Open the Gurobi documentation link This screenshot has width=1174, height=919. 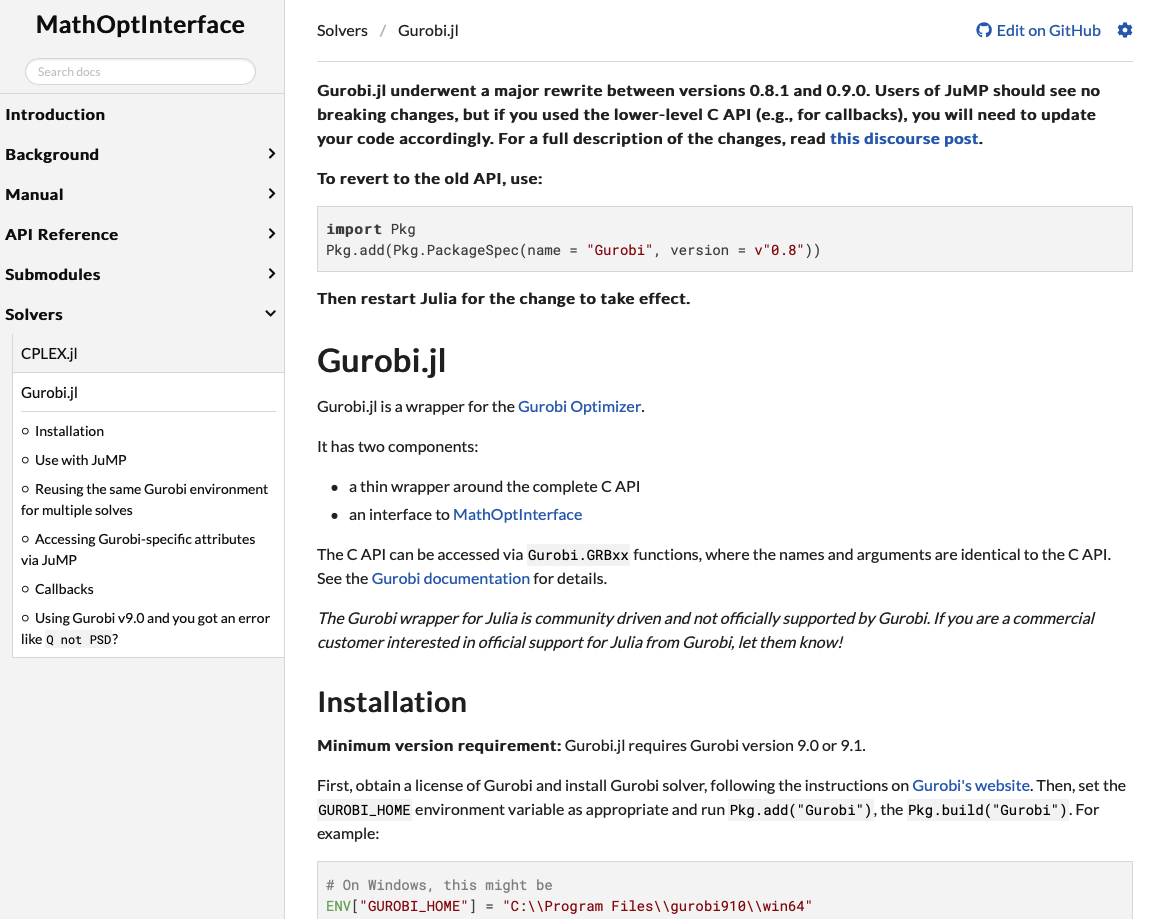[x=451, y=579]
